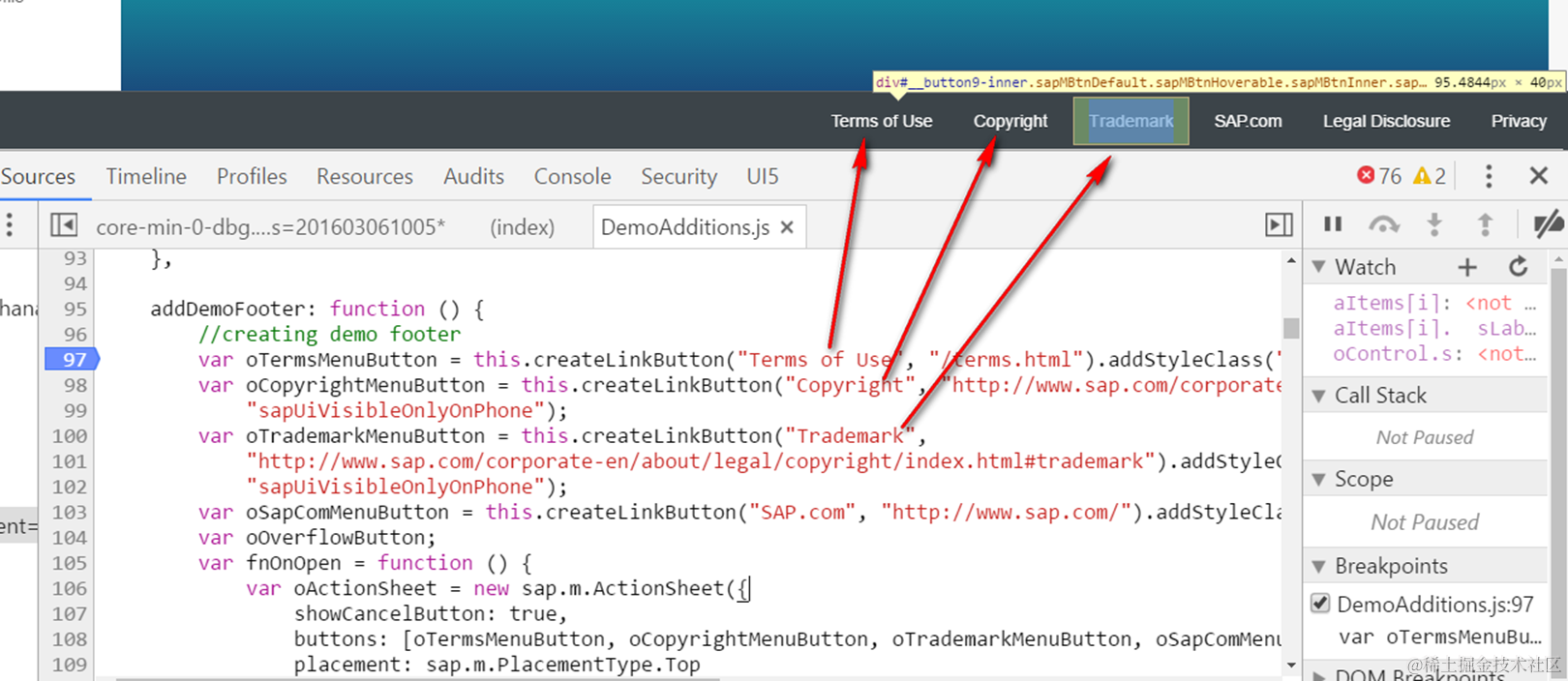This screenshot has width=1568, height=681.
Task: Open the Profiles tab
Action: 252,176
